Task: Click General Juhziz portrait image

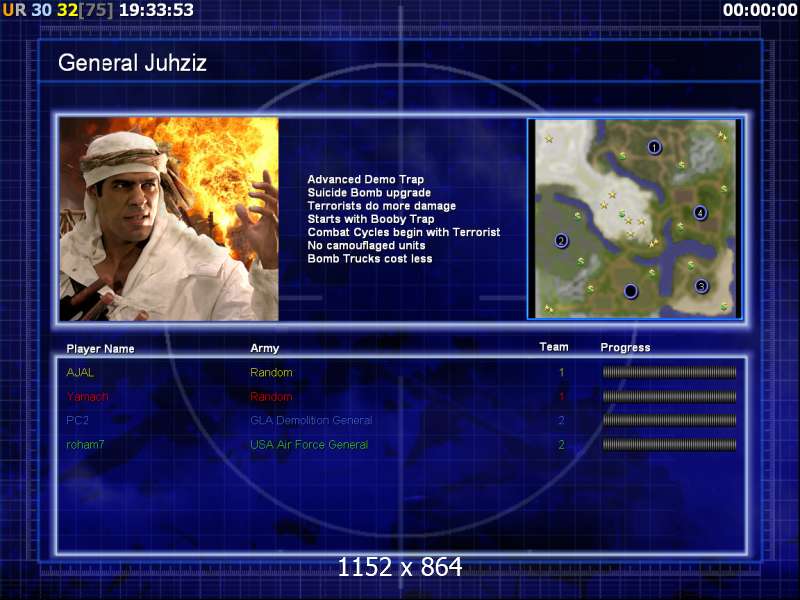Action: [x=169, y=219]
